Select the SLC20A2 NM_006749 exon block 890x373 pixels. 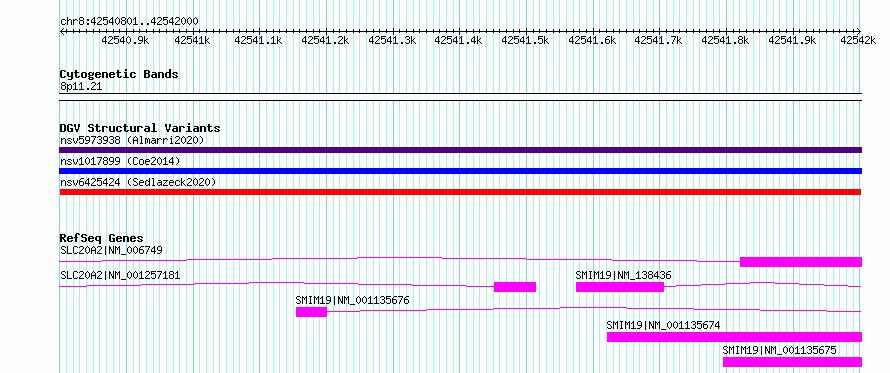[x=801, y=262]
